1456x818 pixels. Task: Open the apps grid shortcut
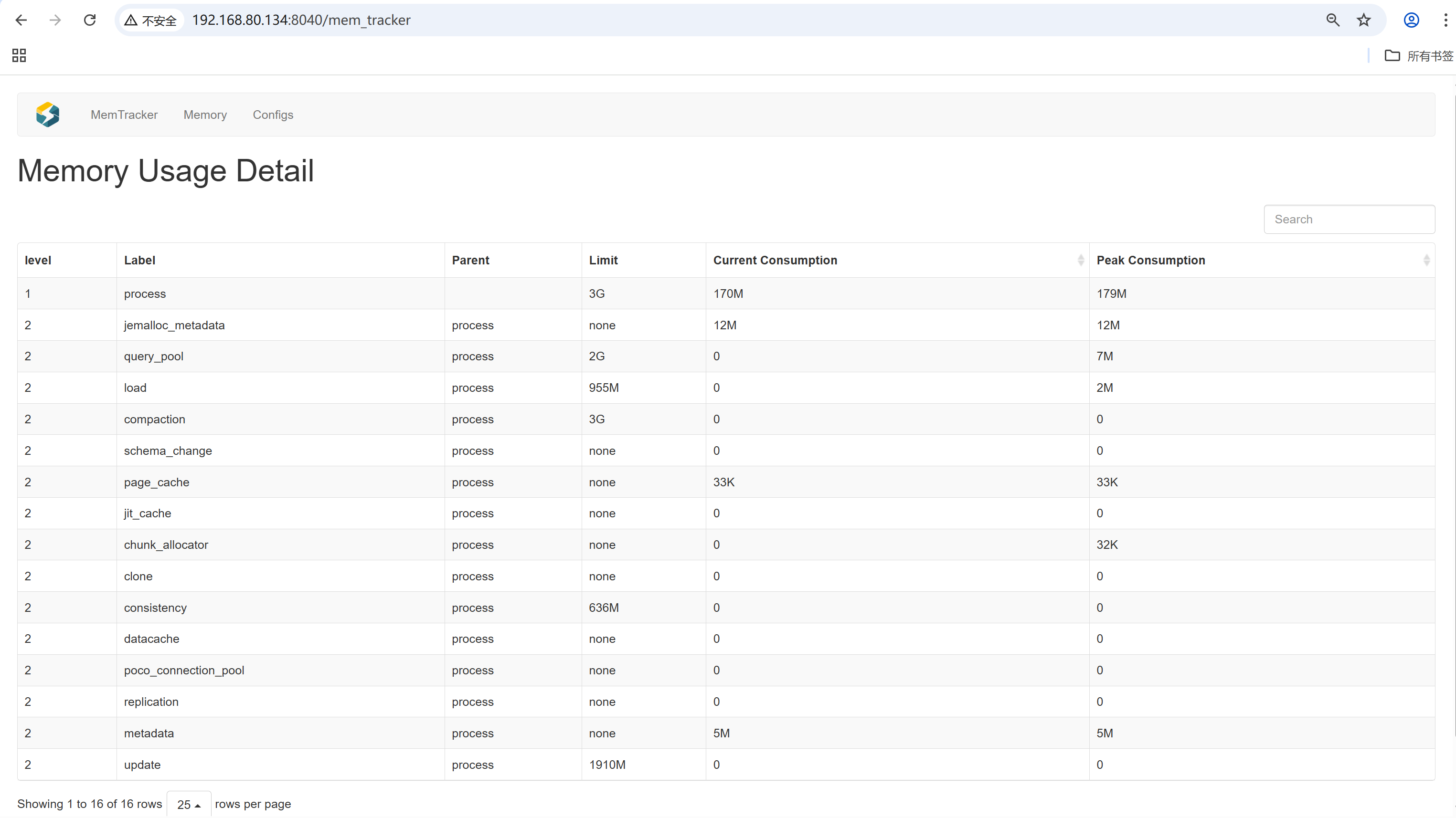[19, 55]
